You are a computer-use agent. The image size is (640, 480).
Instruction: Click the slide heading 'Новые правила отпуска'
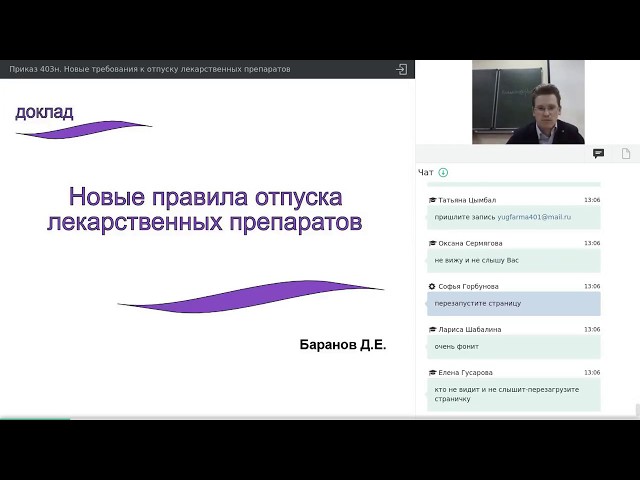point(205,209)
